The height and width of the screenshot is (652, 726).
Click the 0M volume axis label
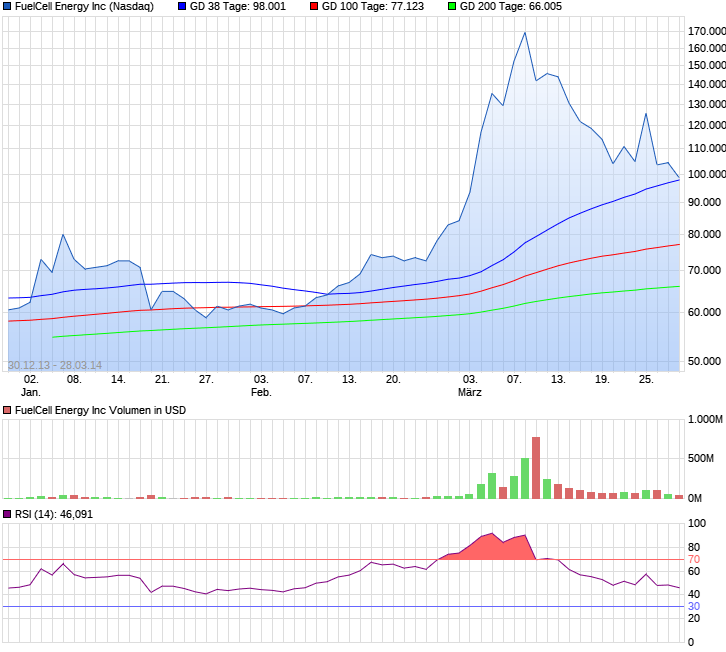tap(695, 498)
